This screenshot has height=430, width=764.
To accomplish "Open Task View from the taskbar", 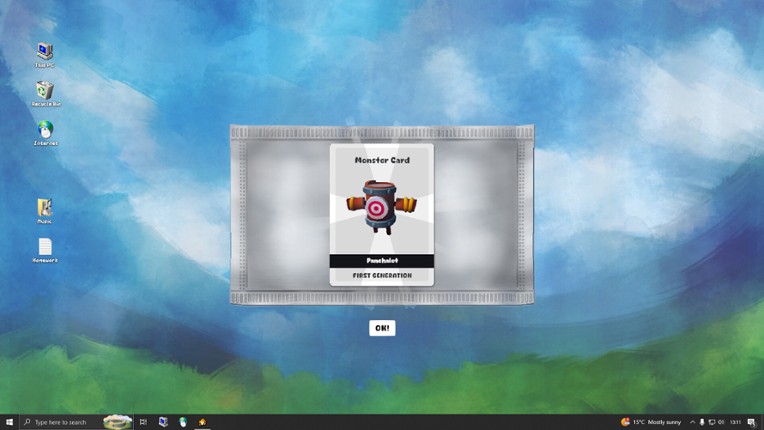I will [x=143, y=422].
